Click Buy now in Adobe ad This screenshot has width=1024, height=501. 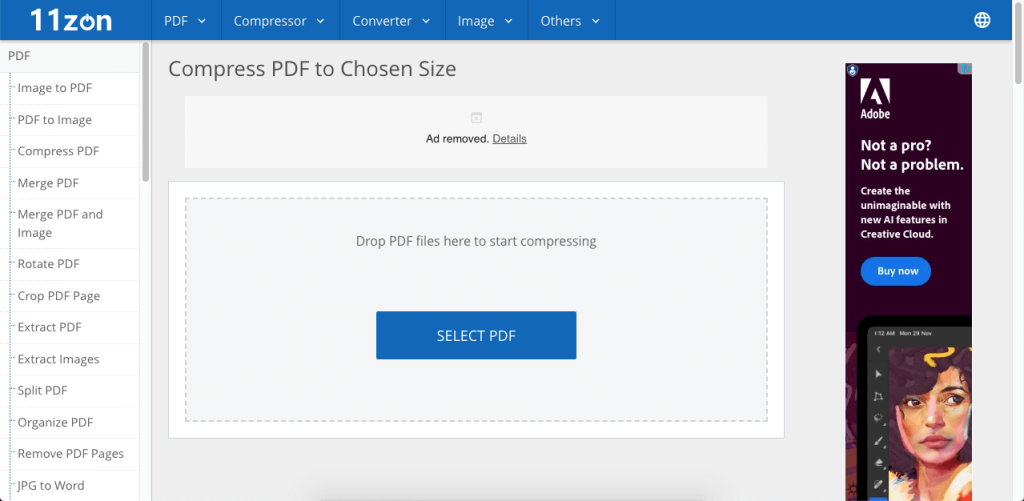(x=897, y=271)
